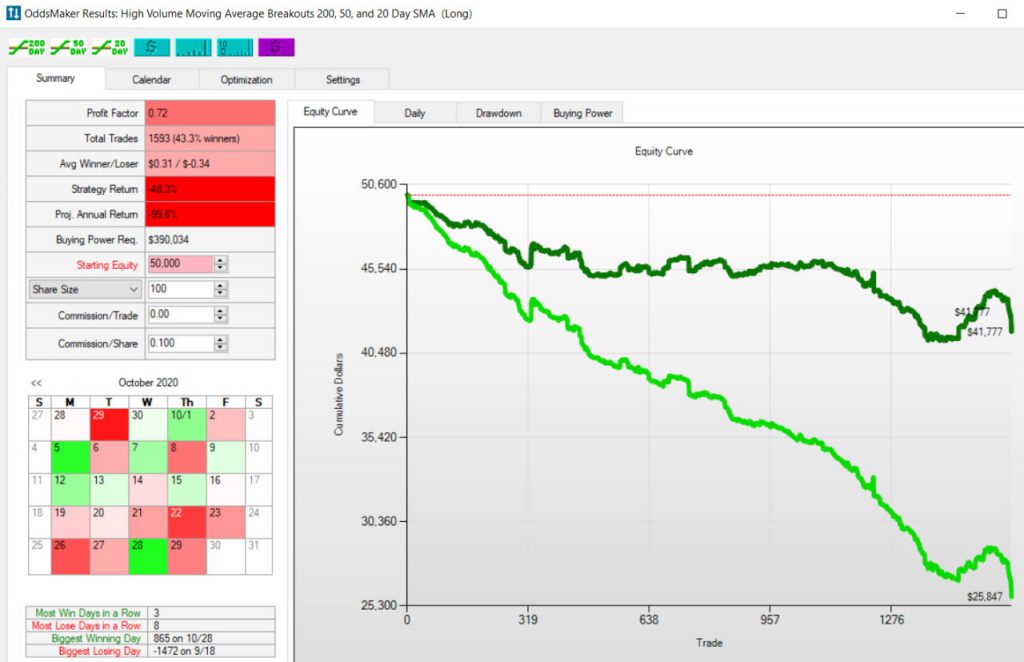The height and width of the screenshot is (662, 1024).
Task: Select October 29 on the calendar
Action: (187, 556)
